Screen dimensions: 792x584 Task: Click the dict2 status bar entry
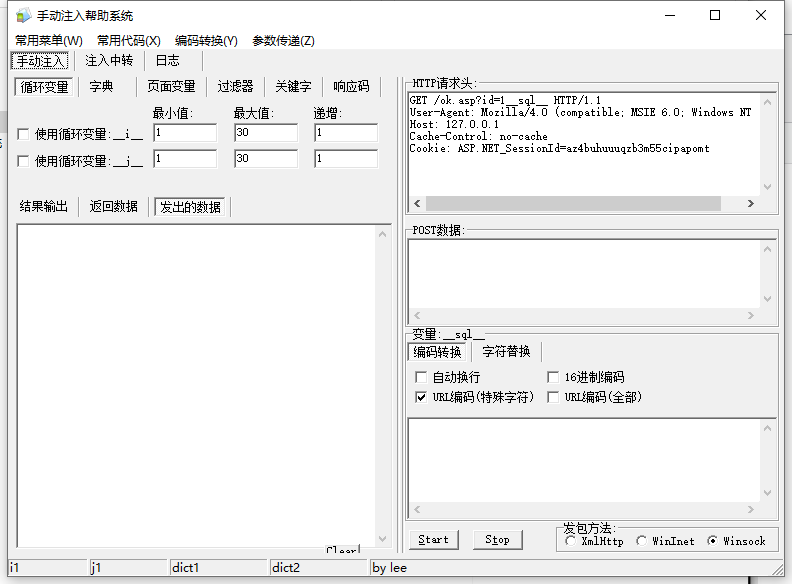318,568
